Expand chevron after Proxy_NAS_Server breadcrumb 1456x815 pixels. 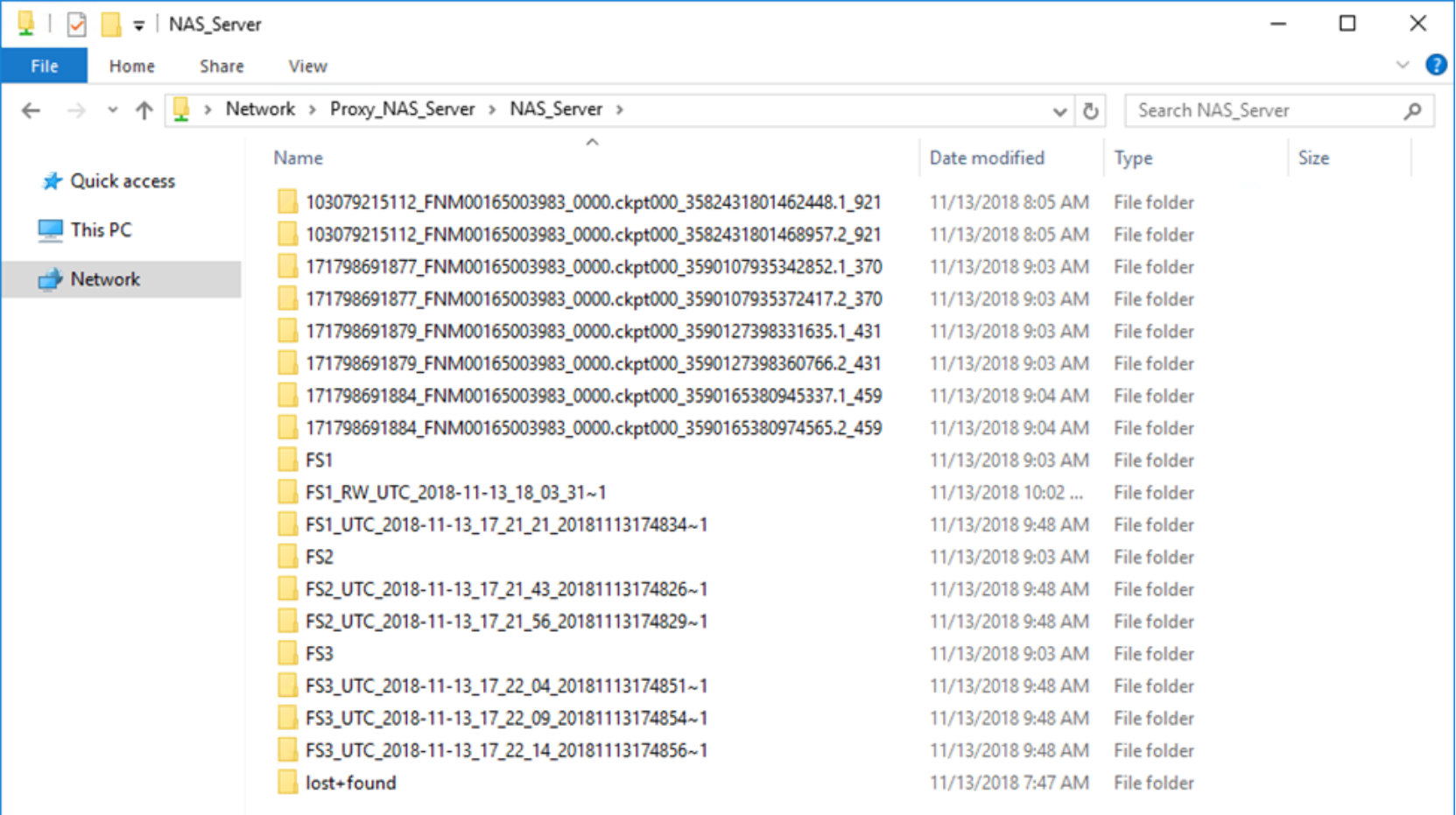click(492, 109)
